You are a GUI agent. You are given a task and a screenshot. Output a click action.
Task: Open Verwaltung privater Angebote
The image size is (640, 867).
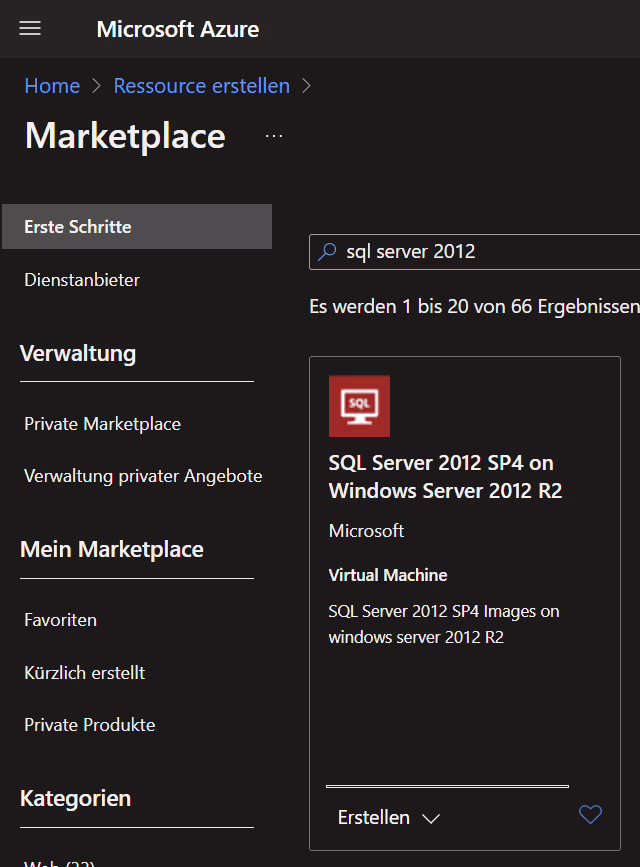tap(143, 476)
